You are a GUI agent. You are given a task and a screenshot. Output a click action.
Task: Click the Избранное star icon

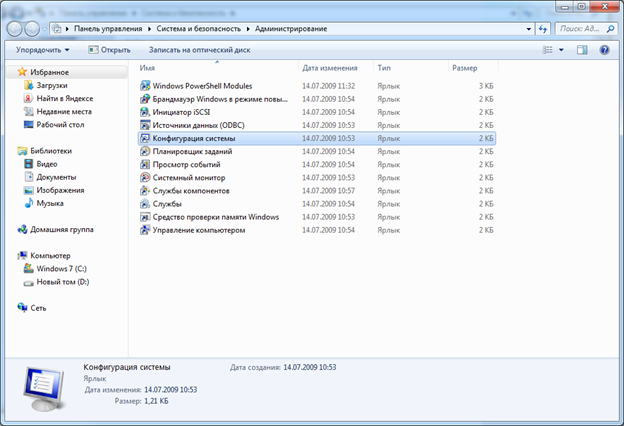point(22,72)
